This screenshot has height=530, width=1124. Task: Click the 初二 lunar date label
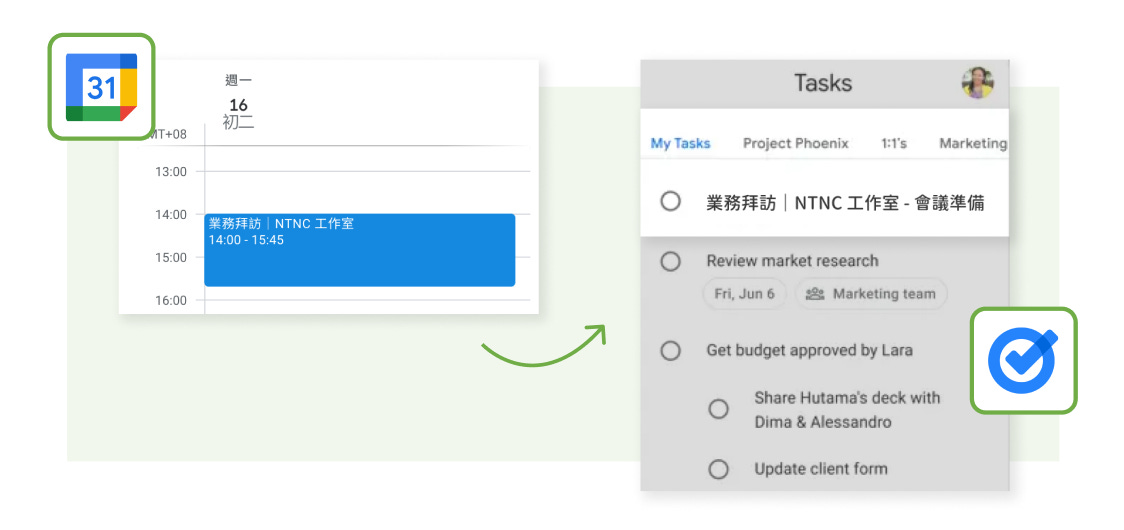pos(239,123)
